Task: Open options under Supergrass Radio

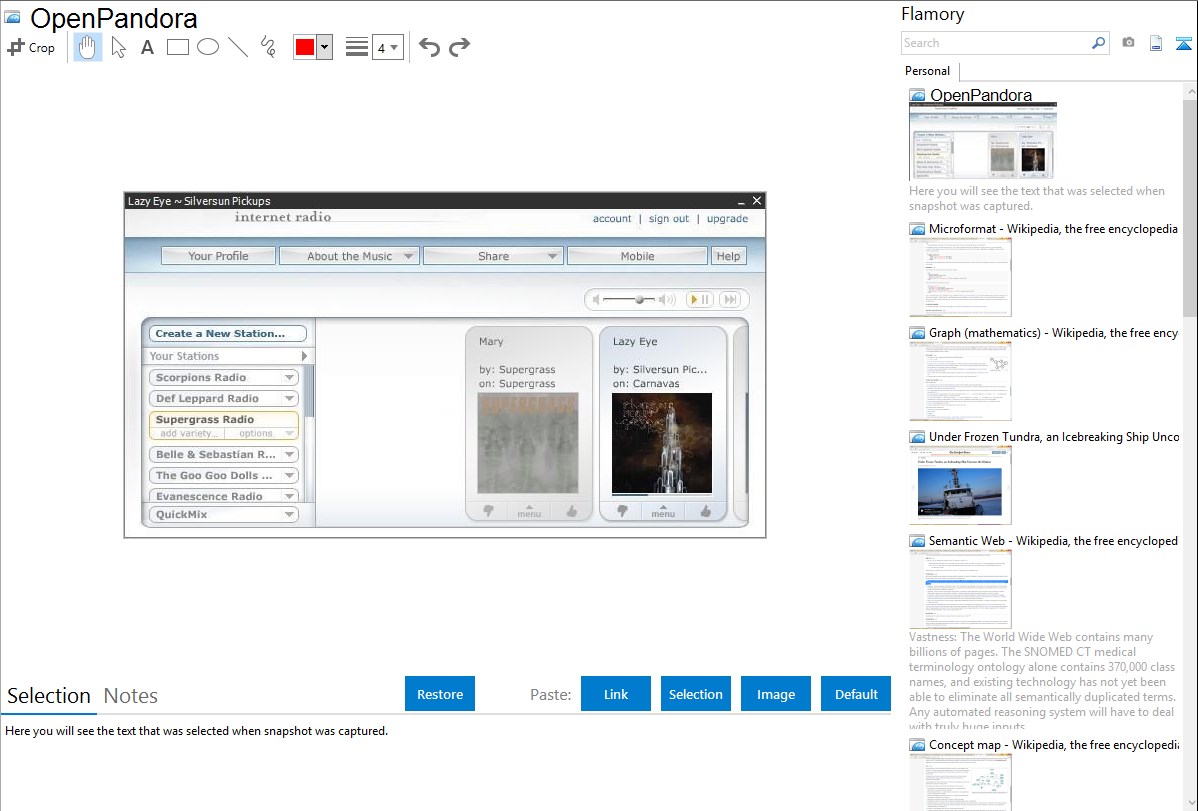Action: 256,433
